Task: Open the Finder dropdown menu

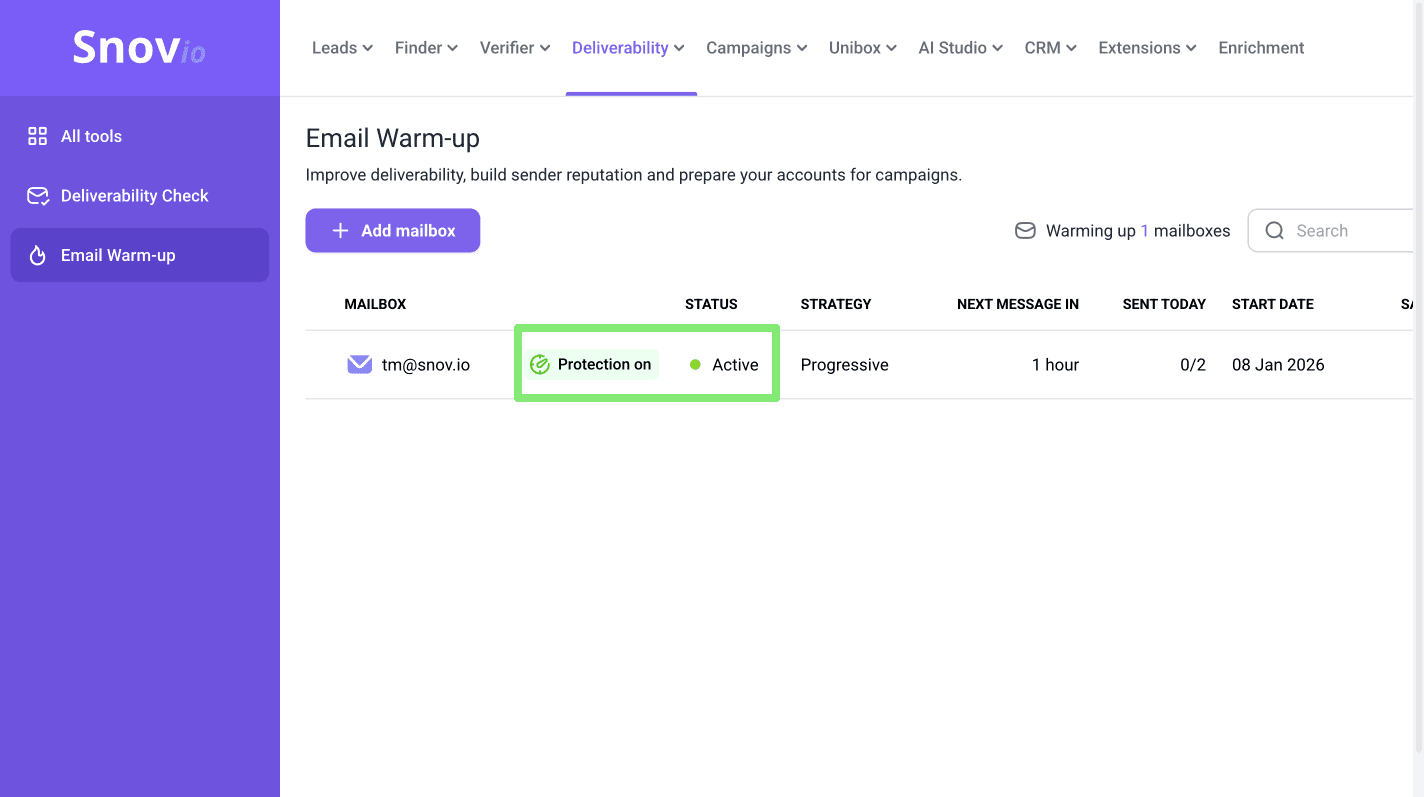Action: [426, 48]
